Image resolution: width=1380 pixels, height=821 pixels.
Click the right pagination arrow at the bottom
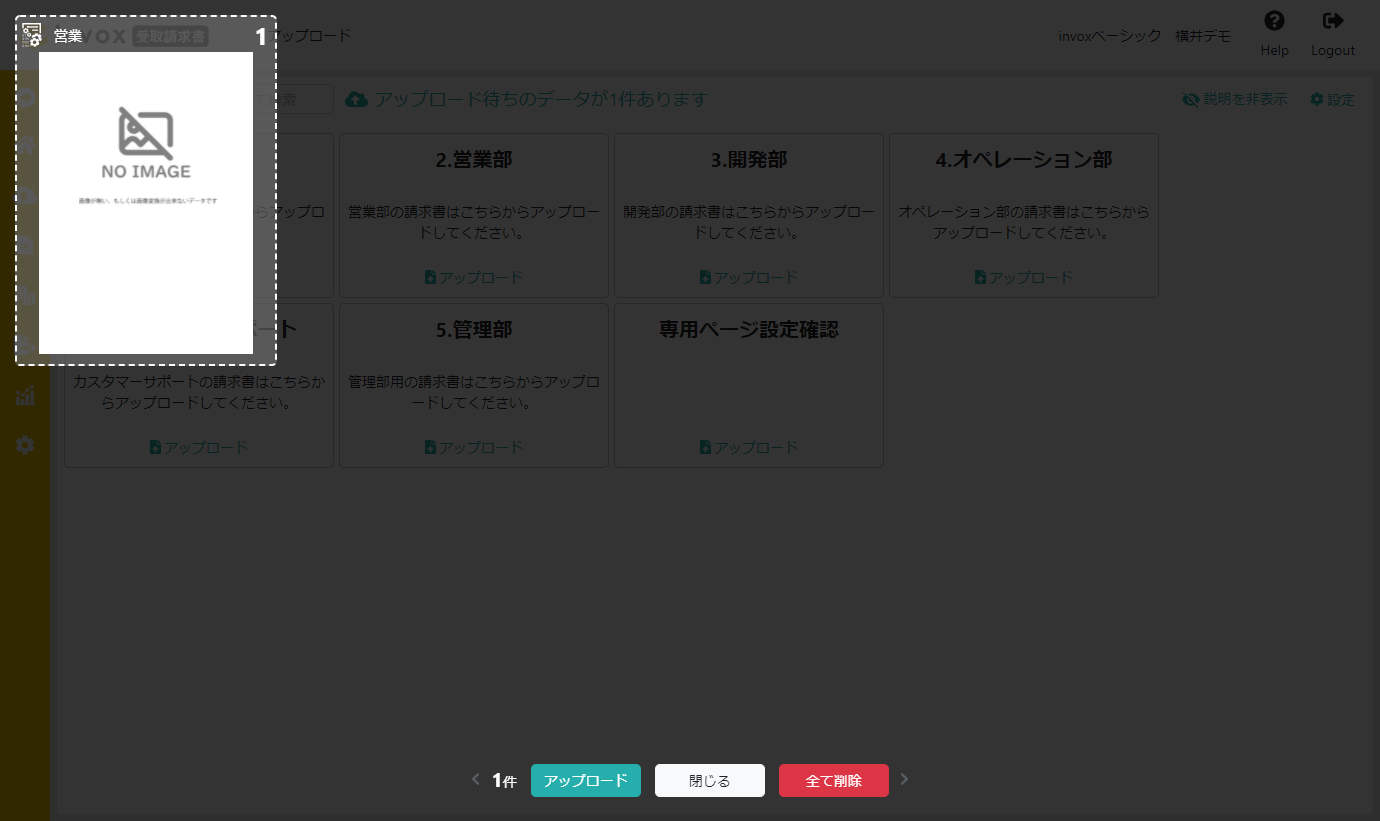point(904,779)
